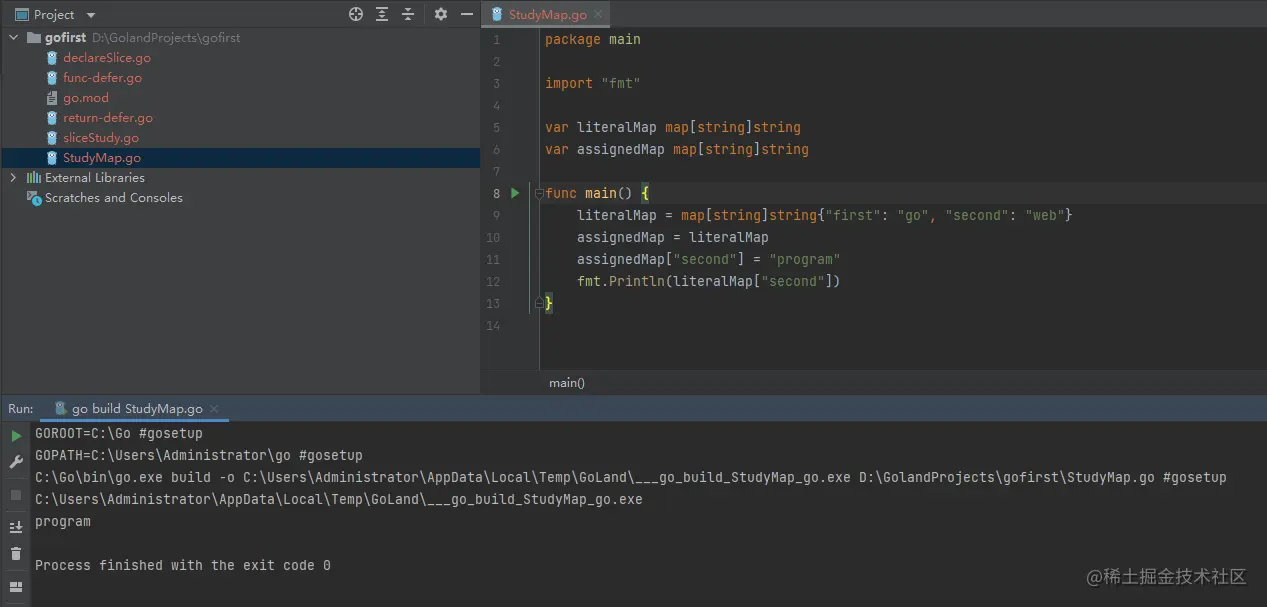Click the 'program' output line in the console
Viewport: 1267px width, 607px height.
pyautogui.click(x=63, y=521)
